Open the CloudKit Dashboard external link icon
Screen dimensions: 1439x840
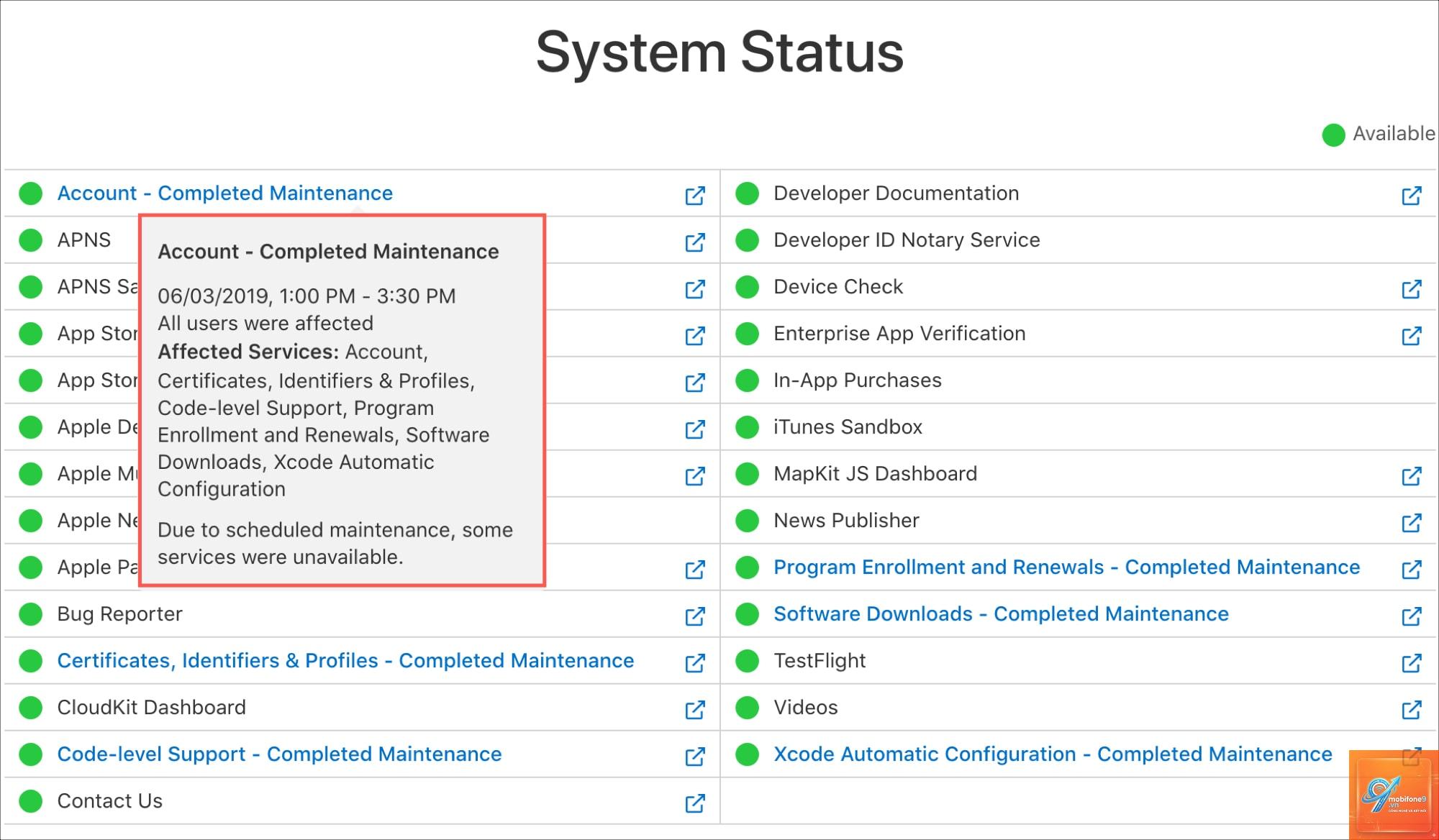tap(695, 709)
